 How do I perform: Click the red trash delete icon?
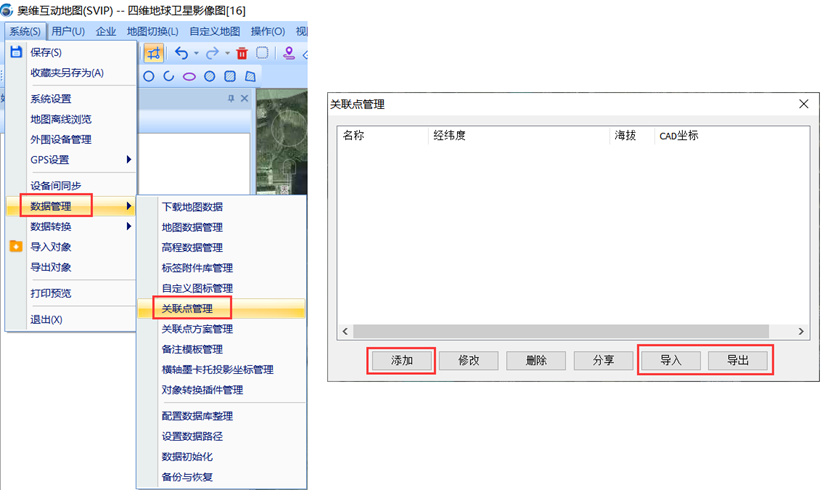click(242, 53)
